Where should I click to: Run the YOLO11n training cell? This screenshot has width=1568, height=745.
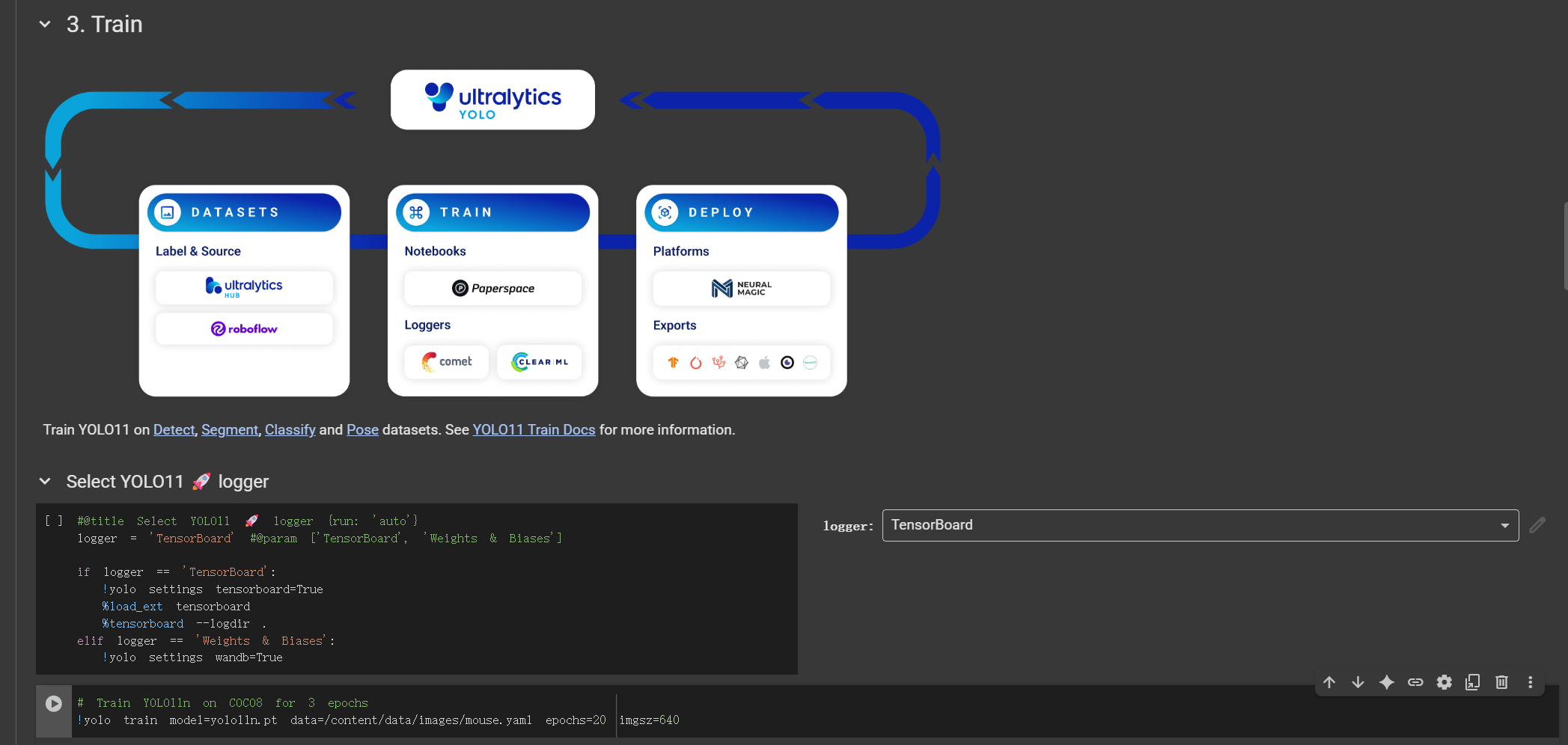[54, 704]
